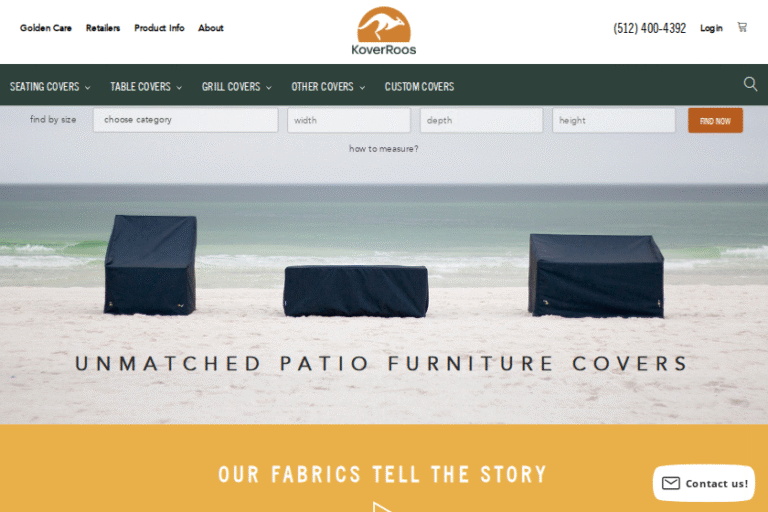The image size is (768, 512).
Task: Open the choose category selector
Action: tap(186, 120)
